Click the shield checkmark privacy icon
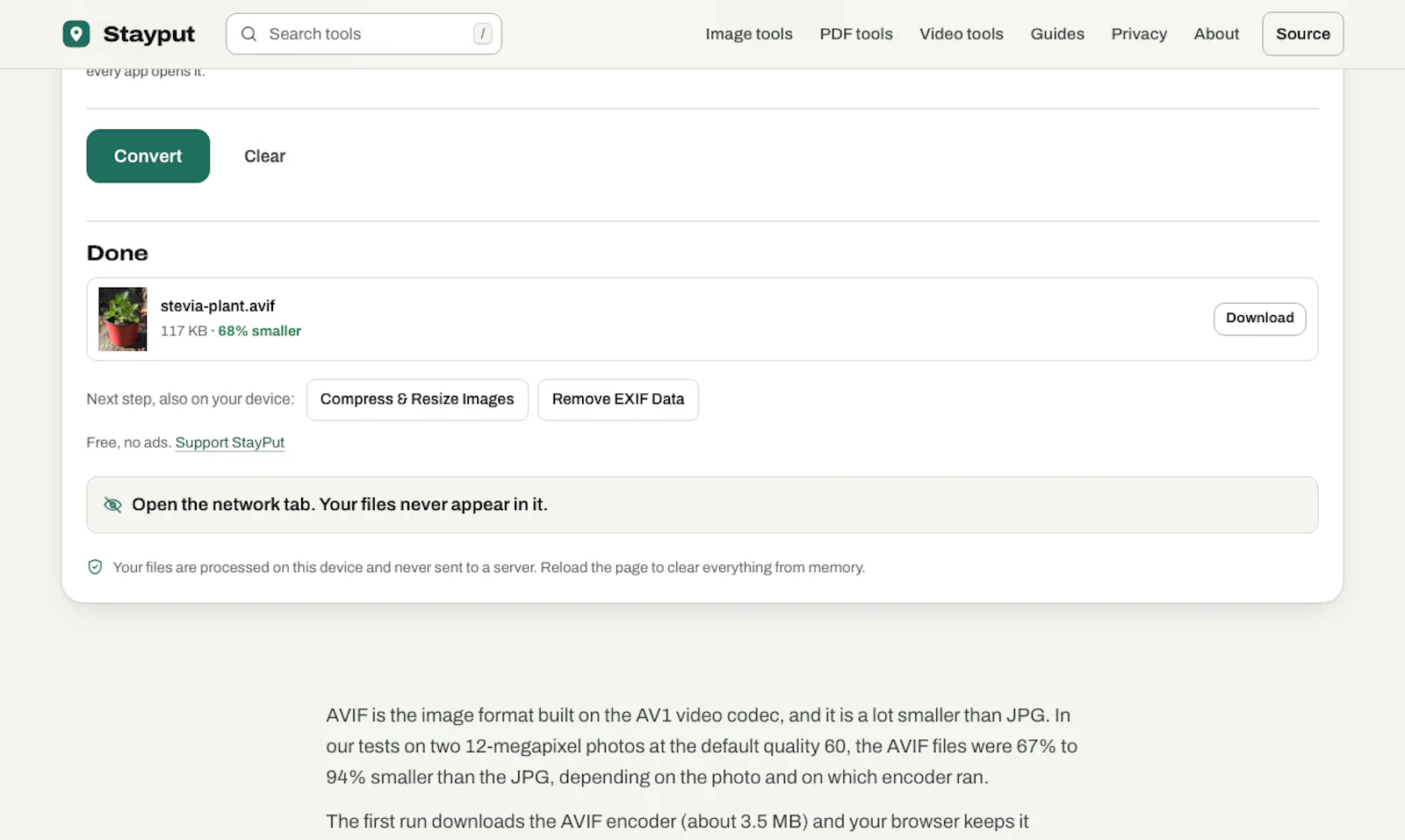This screenshot has height=840, width=1405. [95, 567]
